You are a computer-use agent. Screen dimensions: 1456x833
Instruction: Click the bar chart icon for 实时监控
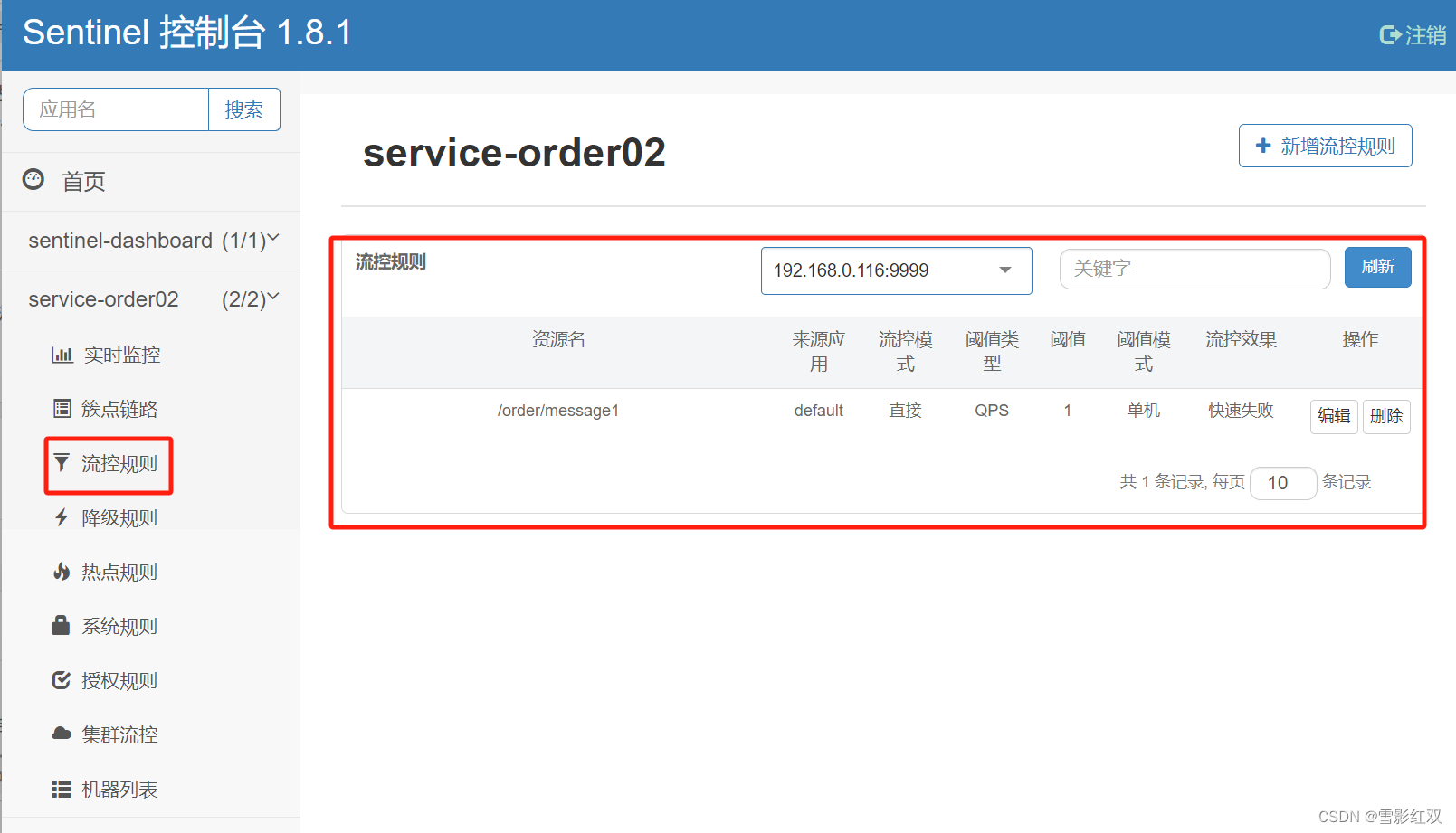click(x=62, y=355)
